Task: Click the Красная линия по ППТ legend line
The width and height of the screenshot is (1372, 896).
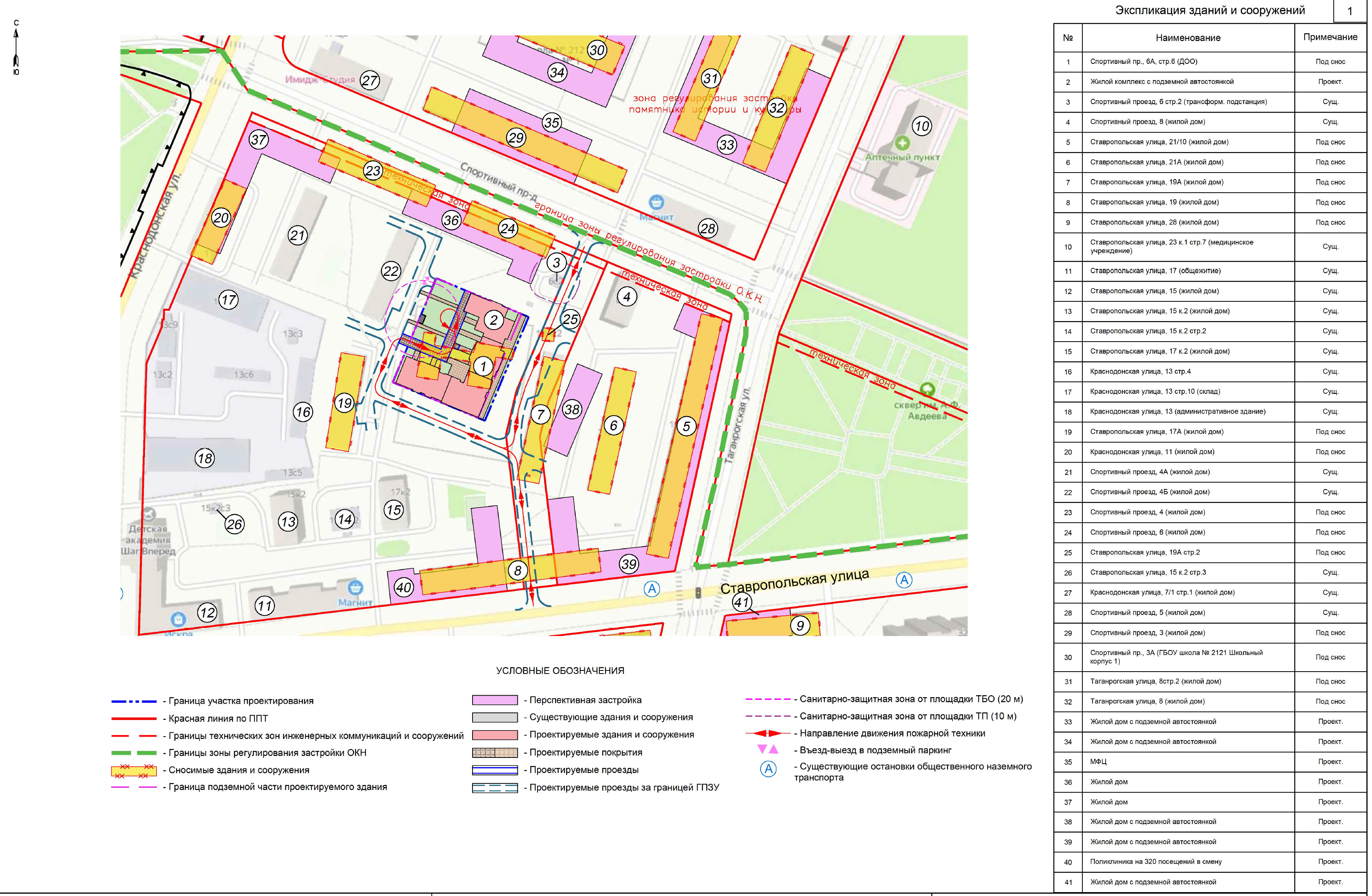Action: 134,718
